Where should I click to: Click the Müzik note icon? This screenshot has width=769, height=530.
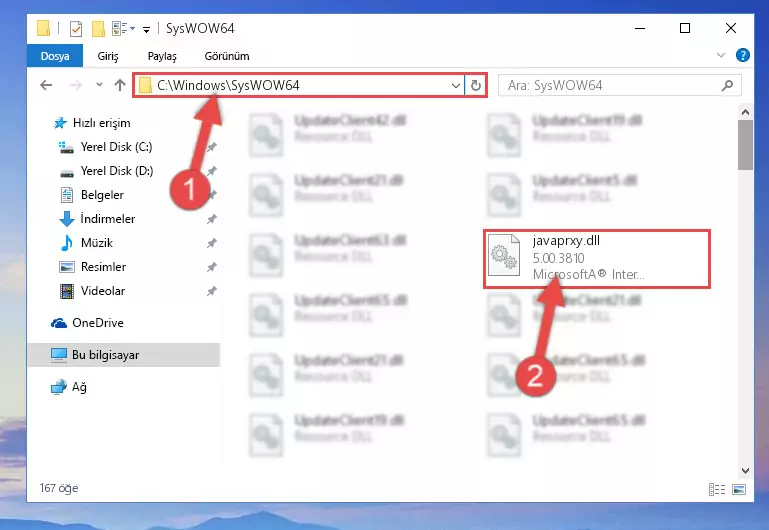[x=67, y=243]
